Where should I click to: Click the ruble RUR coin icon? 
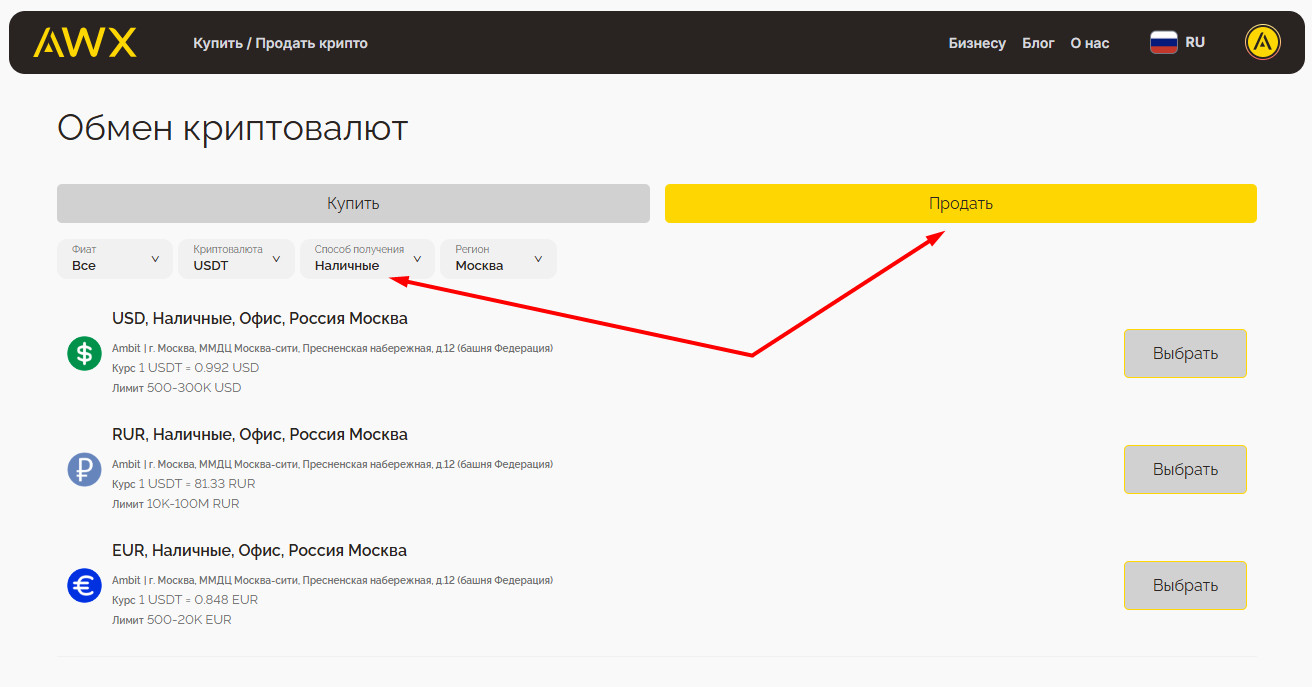85,469
